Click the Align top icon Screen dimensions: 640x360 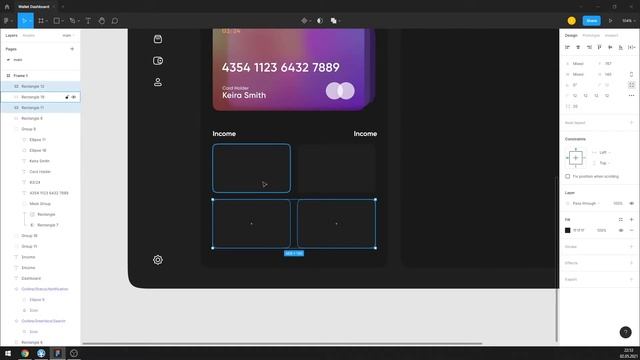tap(599, 47)
